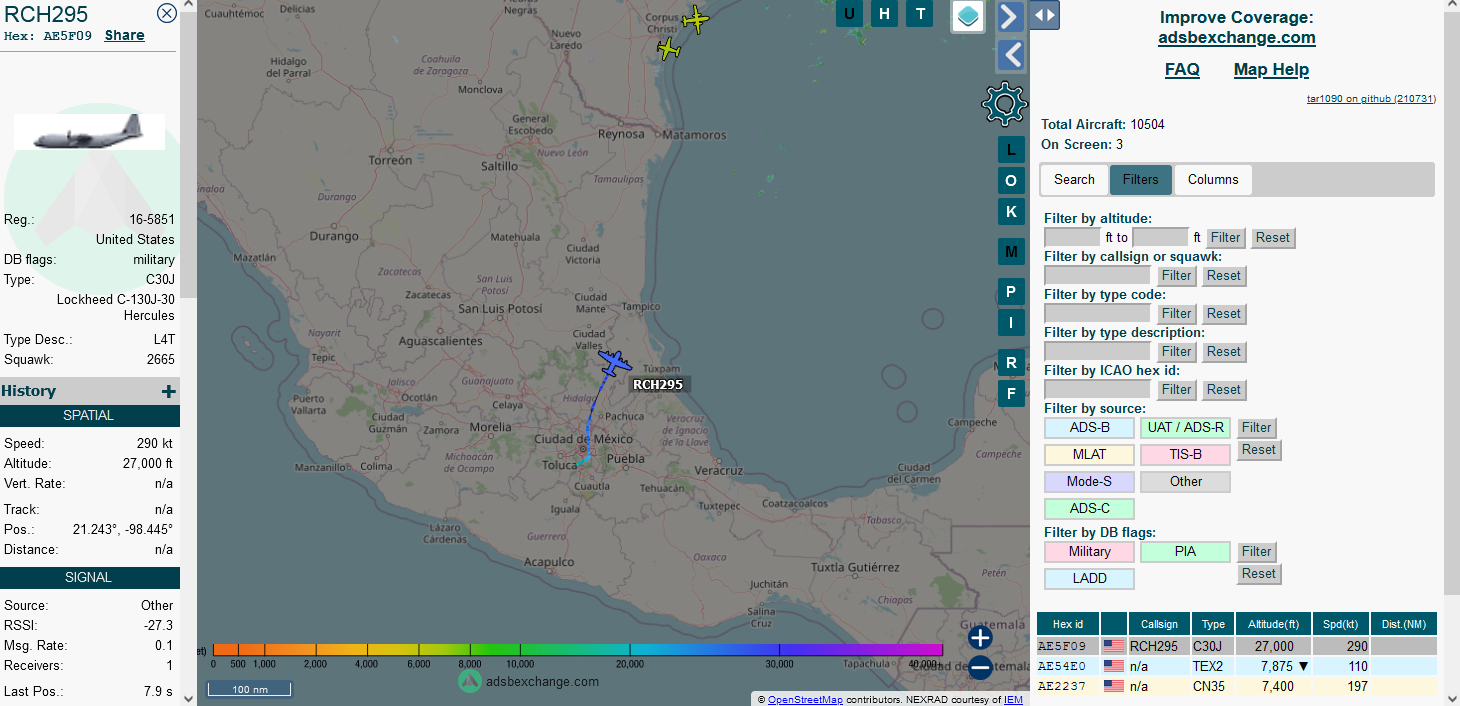The height and width of the screenshot is (706, 1460).
Task: Click the callsign or squawk input field
Action: (1097, 275)
